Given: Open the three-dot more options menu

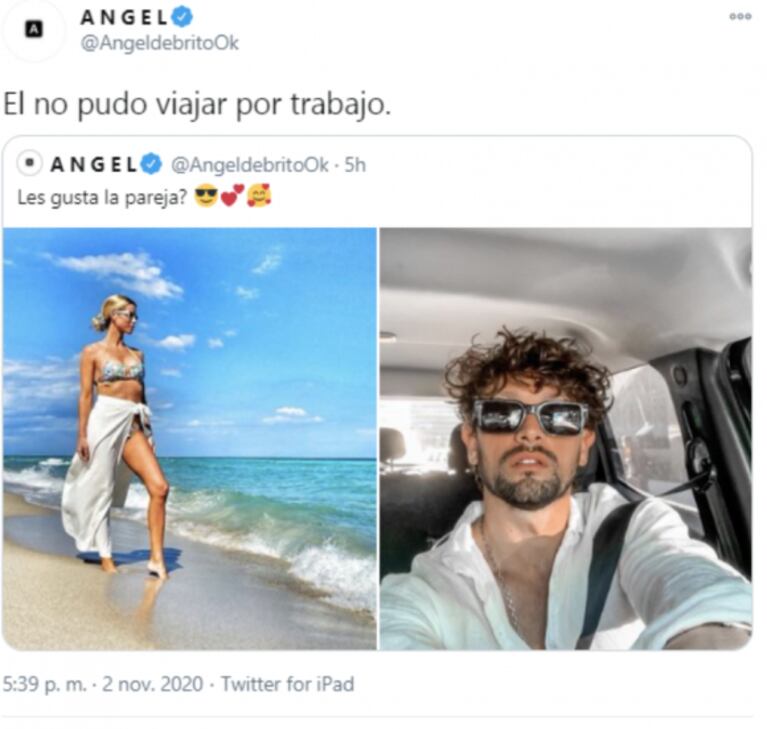Looking at the screenshot, I should tap(740, 16).
